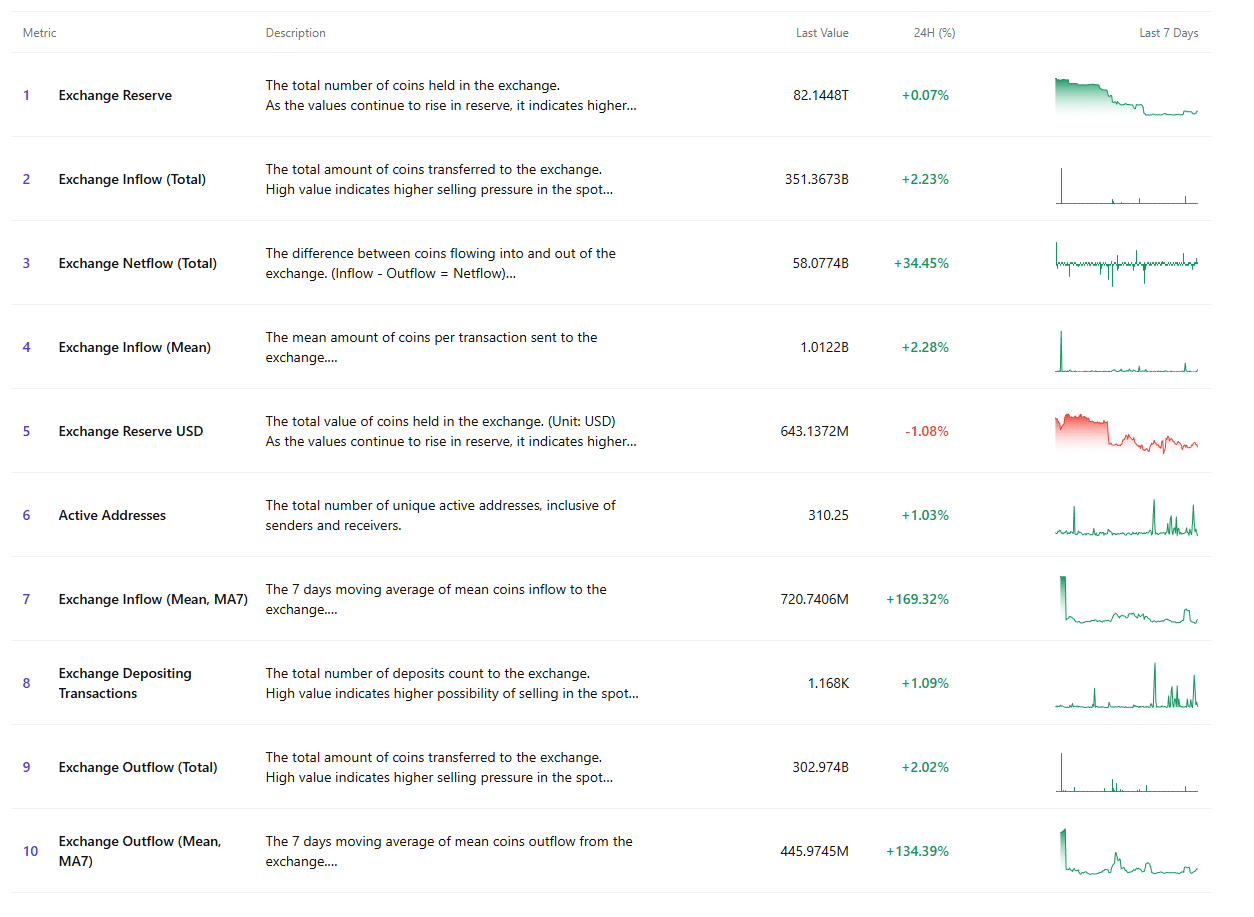The width and height of the screenshot is (1254, 917).
Task: Open the Exchange Outflow (Mean, MA7) metric
Action: click(140, 851)
